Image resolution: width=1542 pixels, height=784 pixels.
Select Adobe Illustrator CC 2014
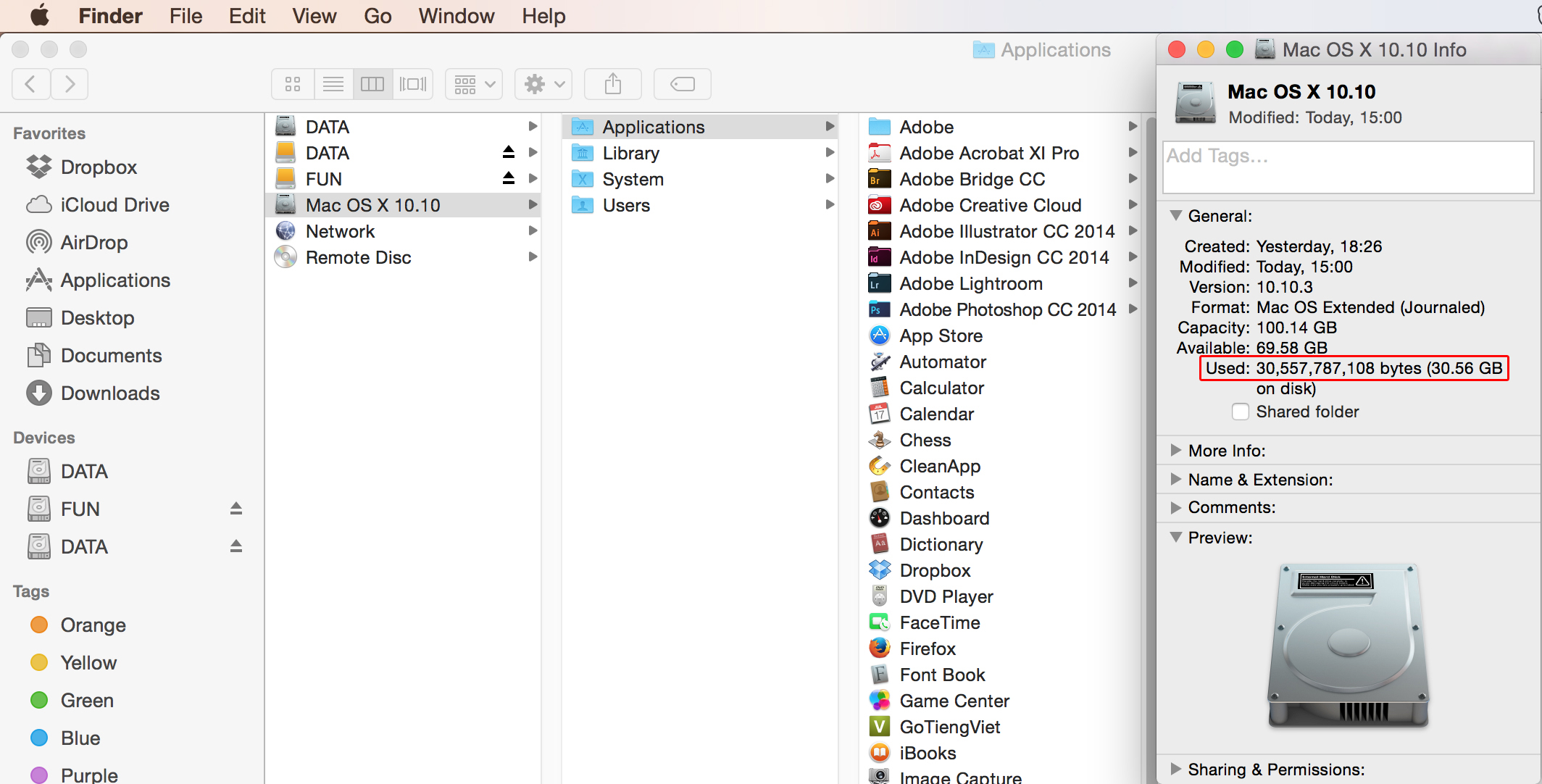pos(999,231)
